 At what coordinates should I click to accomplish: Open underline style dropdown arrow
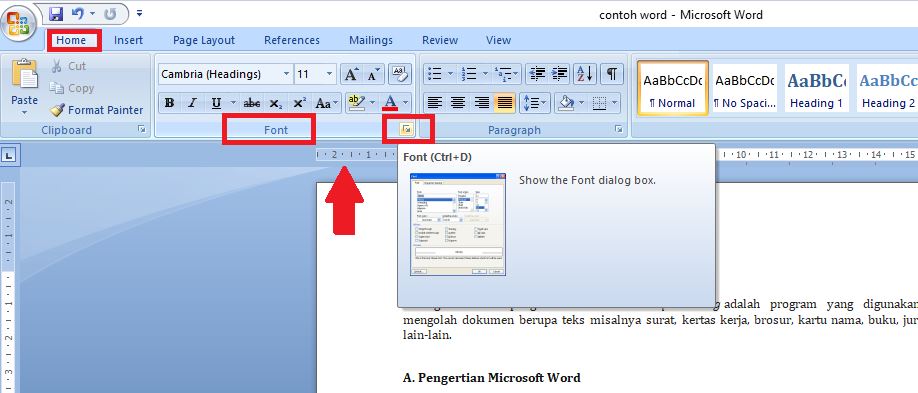(x=232, y=104)
